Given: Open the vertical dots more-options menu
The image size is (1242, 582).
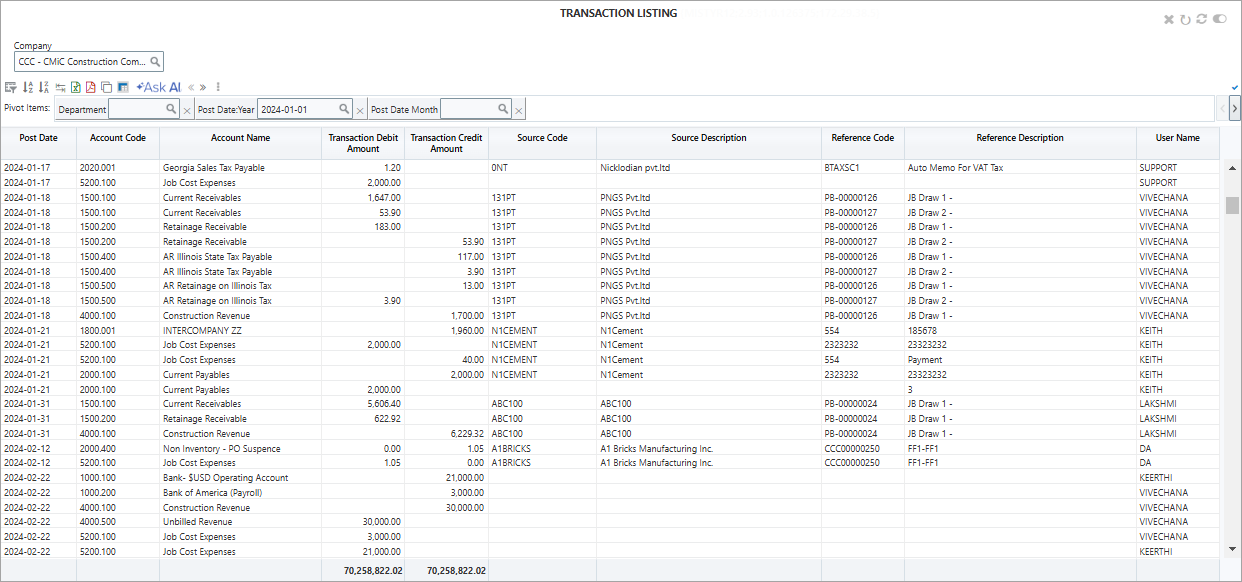Looking at the screenshot, I should click(218, 87).
